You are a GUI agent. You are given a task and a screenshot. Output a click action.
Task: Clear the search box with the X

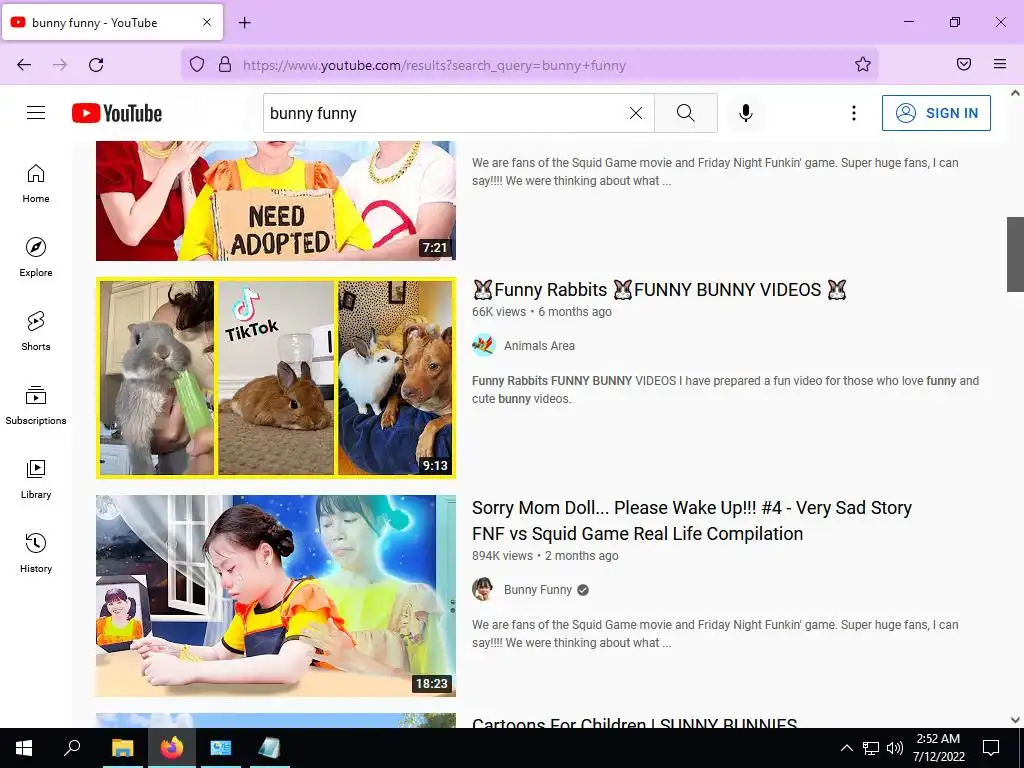[635, 113]
